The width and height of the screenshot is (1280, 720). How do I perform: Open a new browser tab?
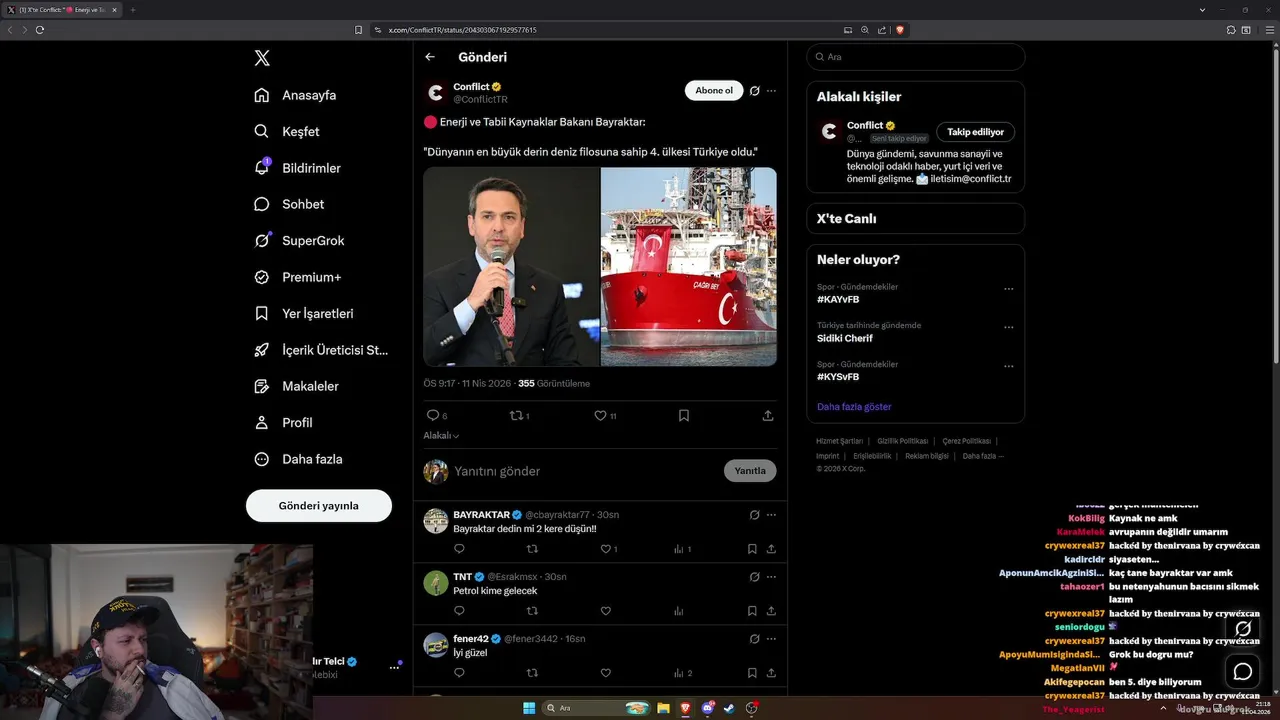coord(133,9)
